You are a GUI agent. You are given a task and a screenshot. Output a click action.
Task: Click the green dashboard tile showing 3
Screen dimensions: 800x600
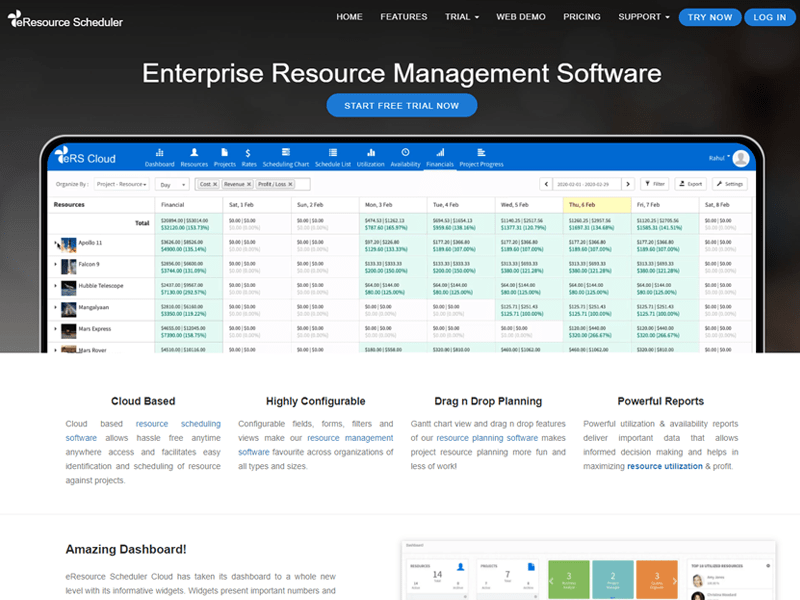click(568, 580)
